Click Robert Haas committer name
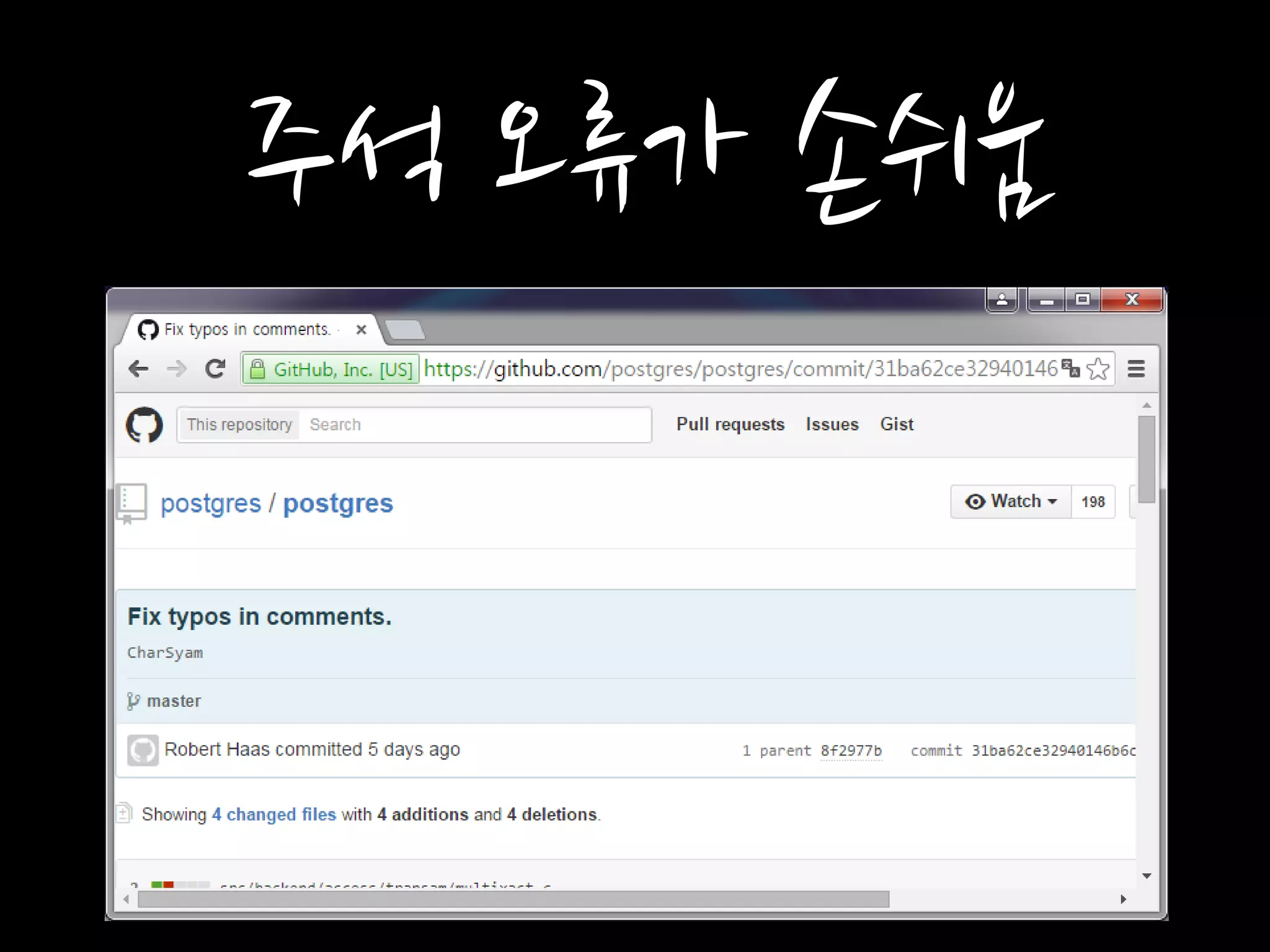1270x952 pixels. (217, 749)
